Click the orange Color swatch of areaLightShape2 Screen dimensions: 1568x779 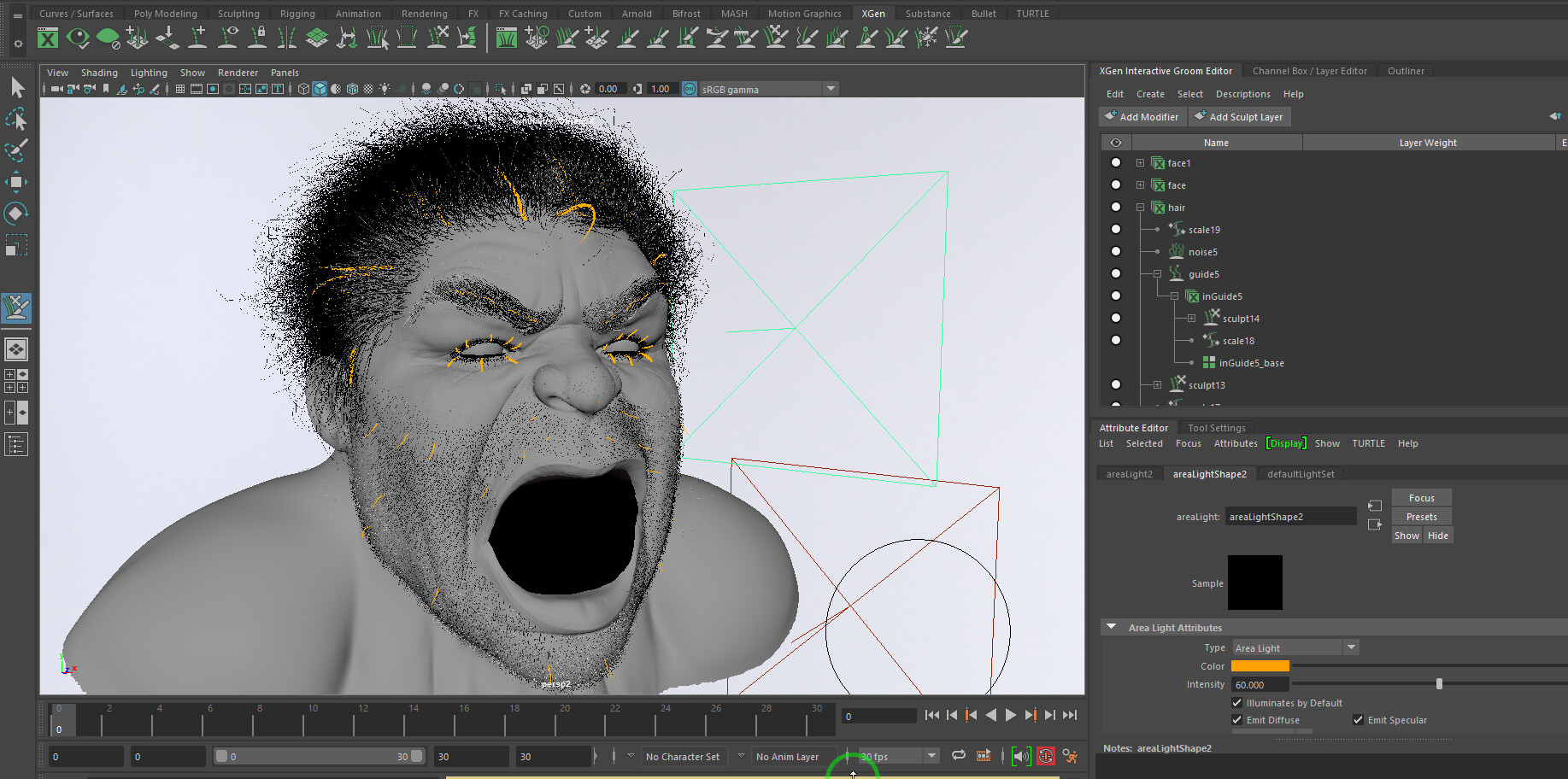[x=1260, y=665]
